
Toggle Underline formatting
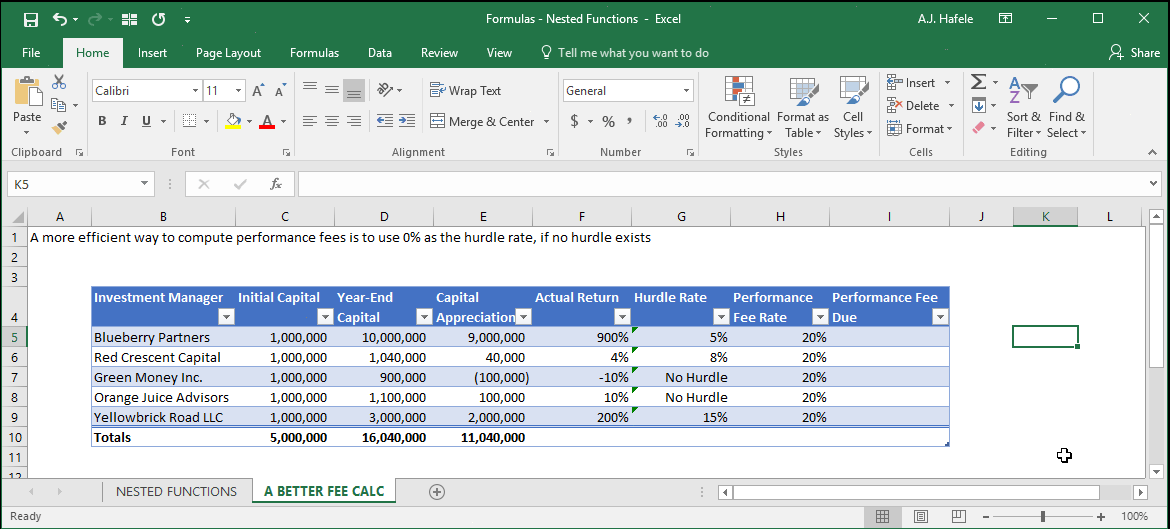click(x=146, y=121)
